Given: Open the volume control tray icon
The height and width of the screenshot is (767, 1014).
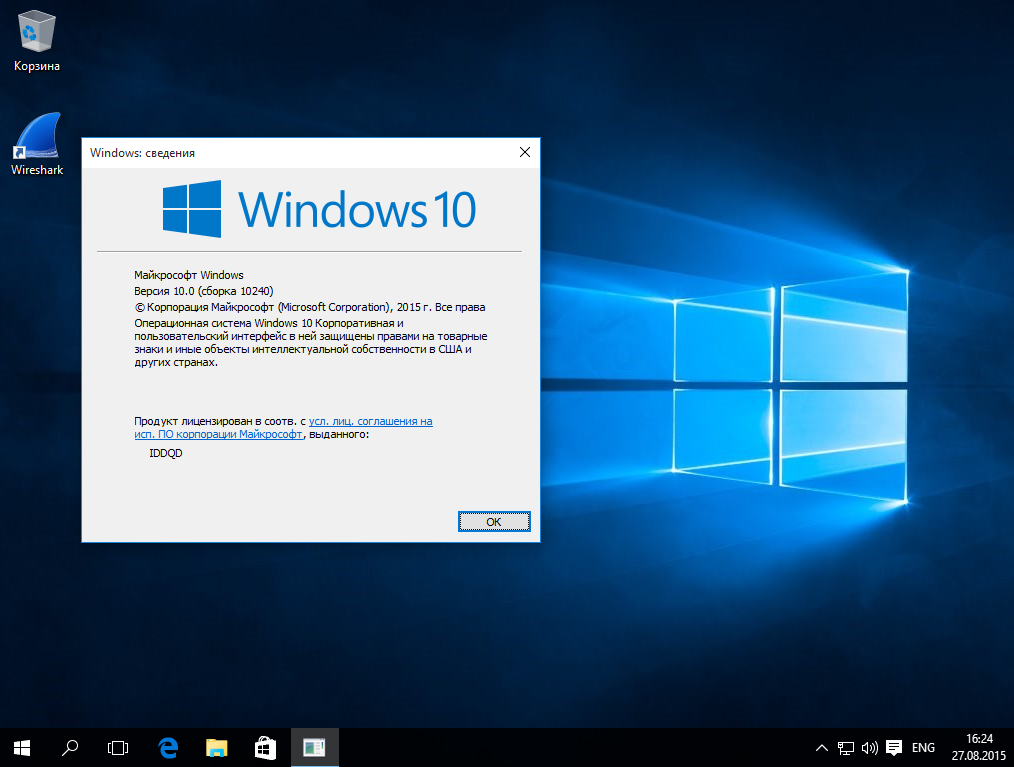Looking at the screenshot, I should [x=869, y=747].
